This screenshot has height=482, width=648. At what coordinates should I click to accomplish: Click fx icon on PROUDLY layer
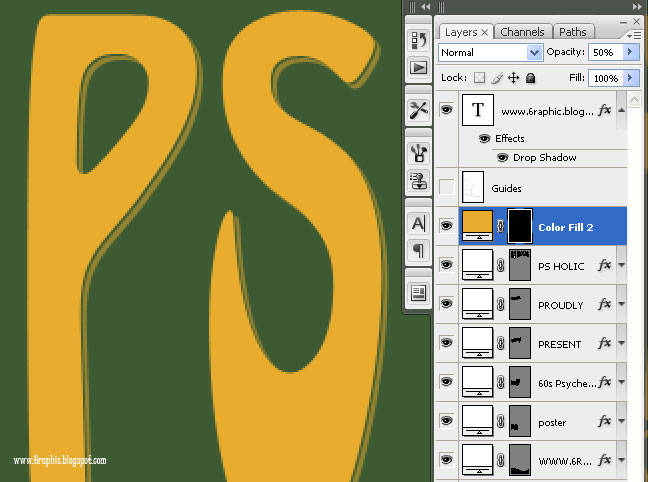(604, 304)
